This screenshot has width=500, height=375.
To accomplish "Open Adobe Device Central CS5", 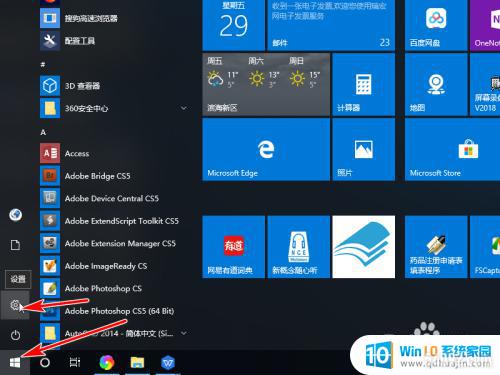I will (113, 198).
